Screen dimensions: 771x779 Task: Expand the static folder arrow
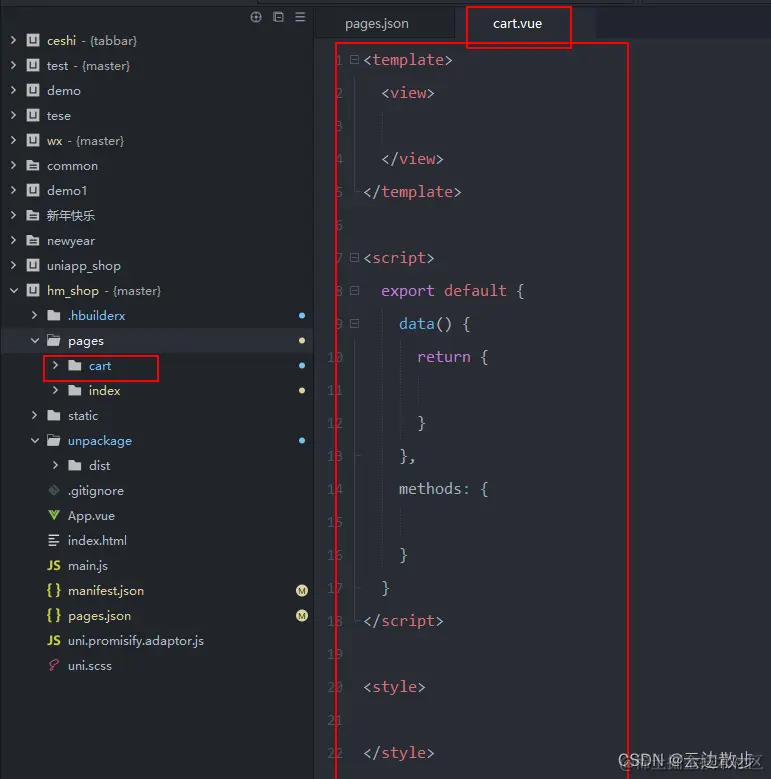(x=34, y=415)
